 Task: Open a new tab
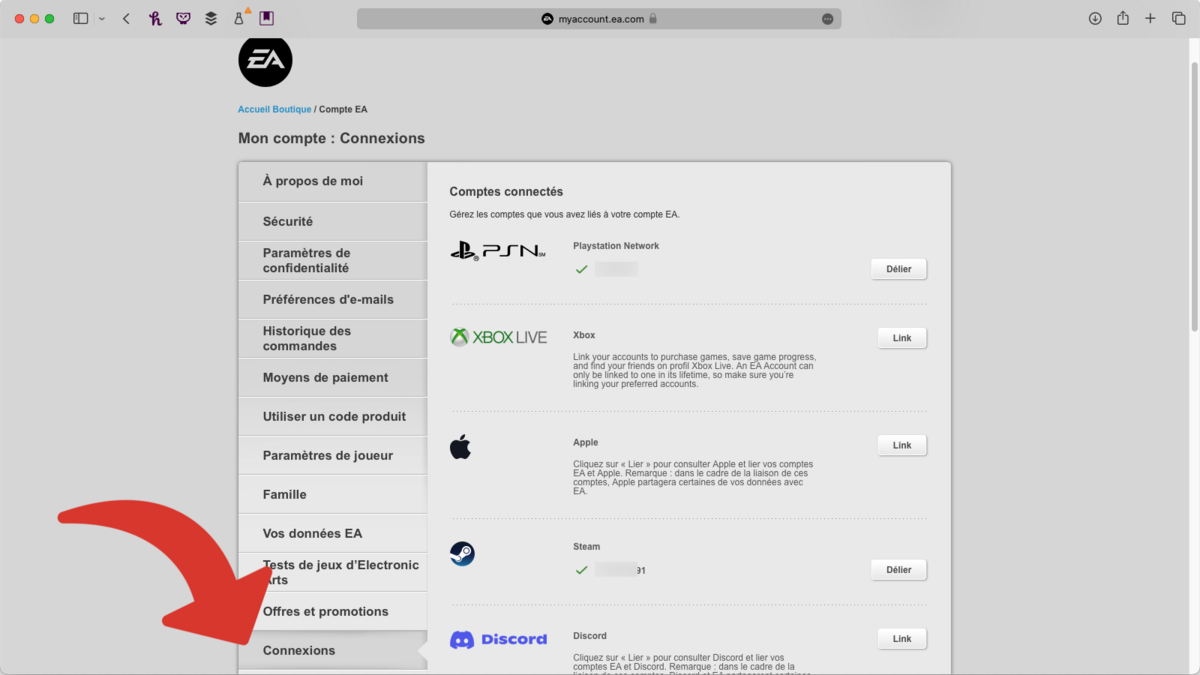pos(1150,18)
